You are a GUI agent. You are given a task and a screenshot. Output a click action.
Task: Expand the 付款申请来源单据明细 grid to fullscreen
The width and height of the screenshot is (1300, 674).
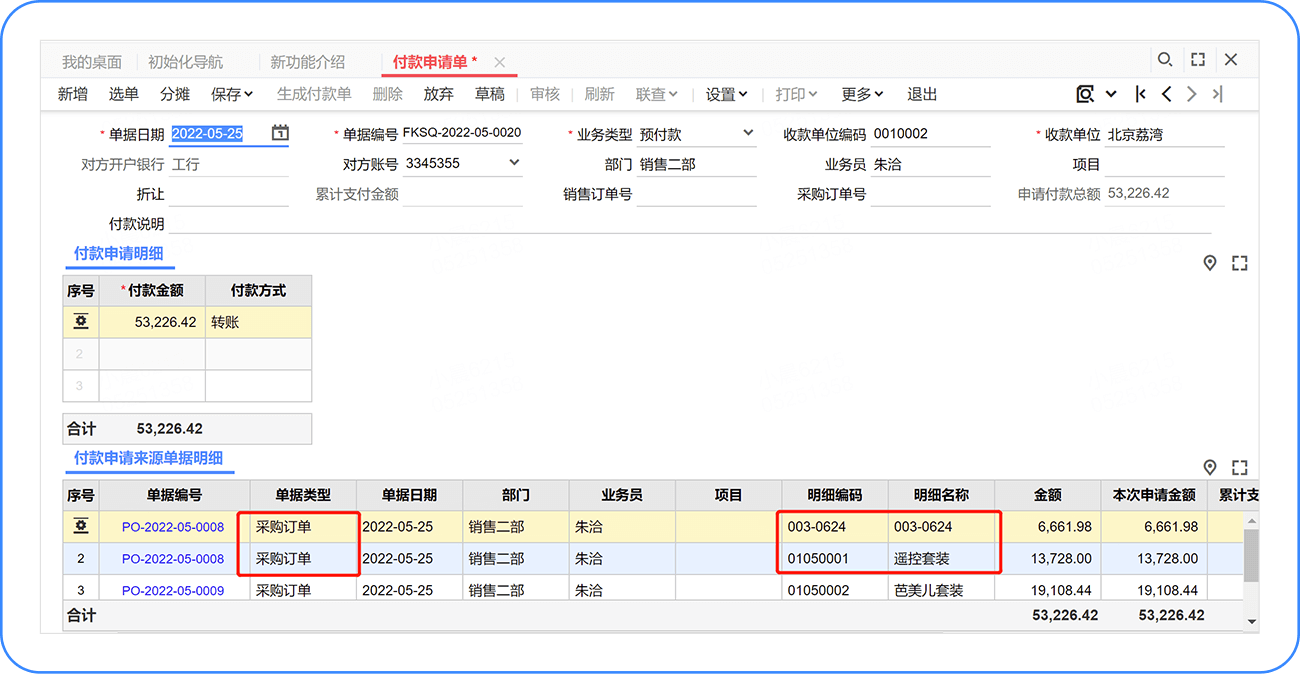coord(1240,467)
